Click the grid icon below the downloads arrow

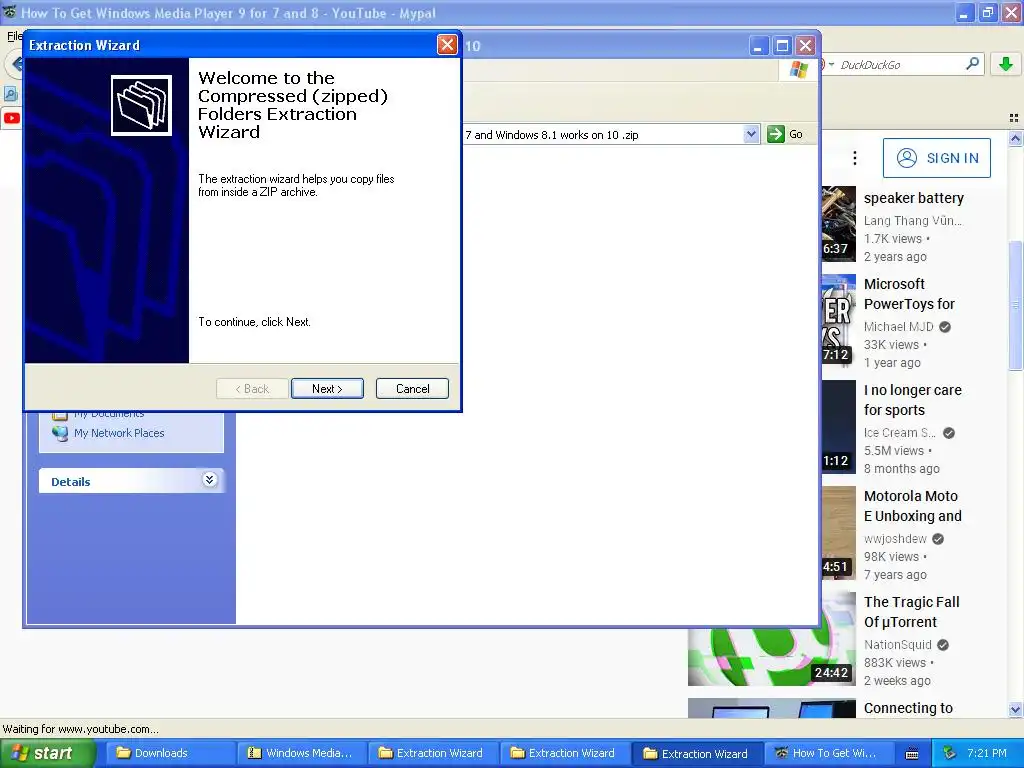[x=1014, y=118]
